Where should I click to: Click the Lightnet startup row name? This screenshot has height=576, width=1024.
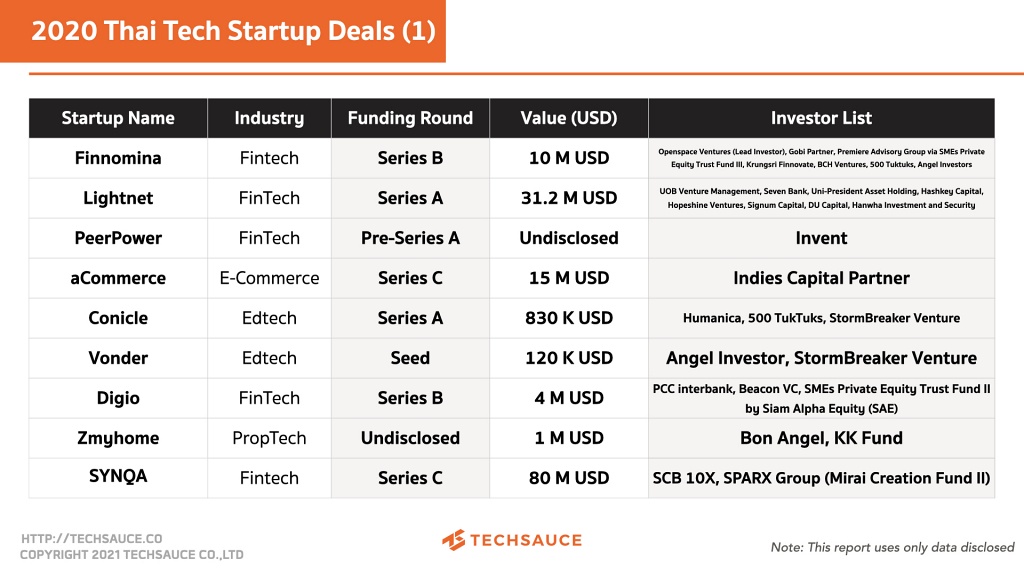click(x=118, y=198)
